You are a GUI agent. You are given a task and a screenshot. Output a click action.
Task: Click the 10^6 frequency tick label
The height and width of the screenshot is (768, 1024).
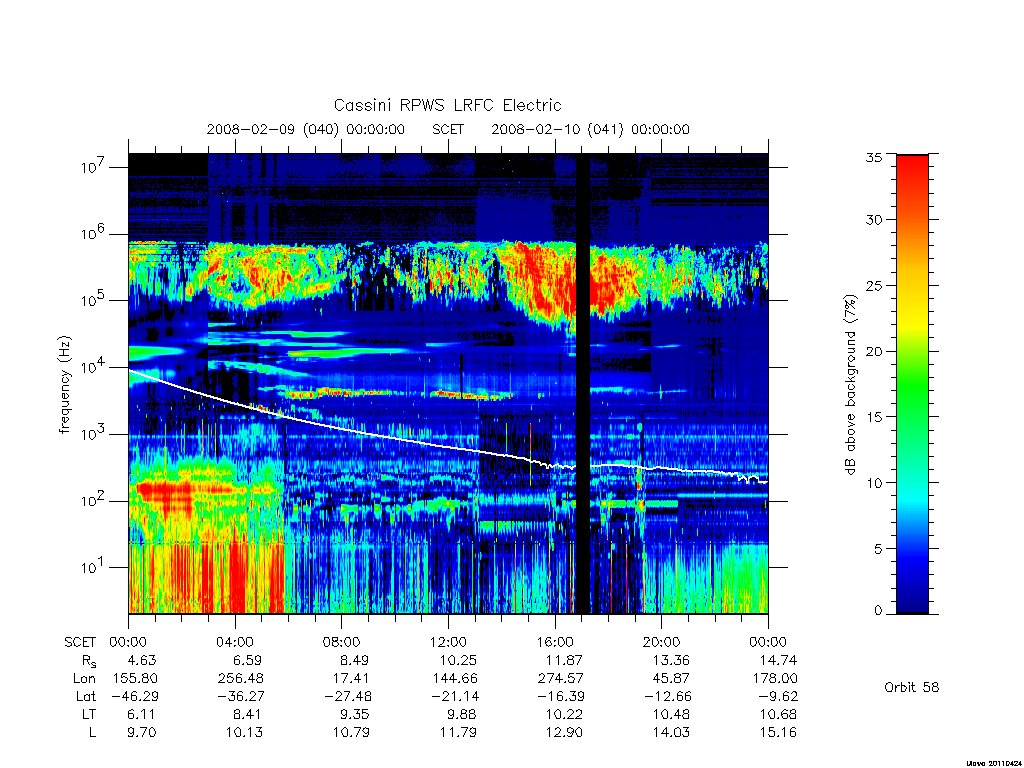click(x=93, y=234)
